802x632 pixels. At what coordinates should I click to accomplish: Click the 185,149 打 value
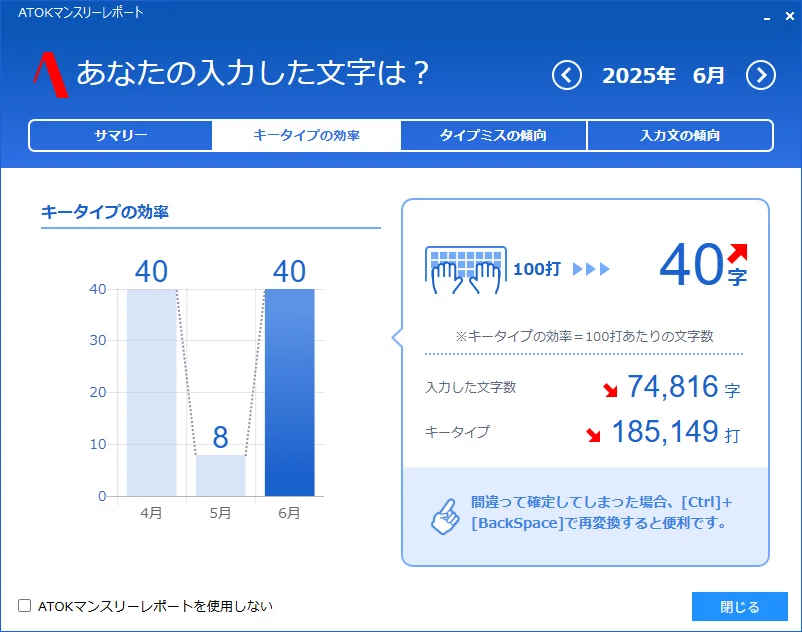pos(676,432)
